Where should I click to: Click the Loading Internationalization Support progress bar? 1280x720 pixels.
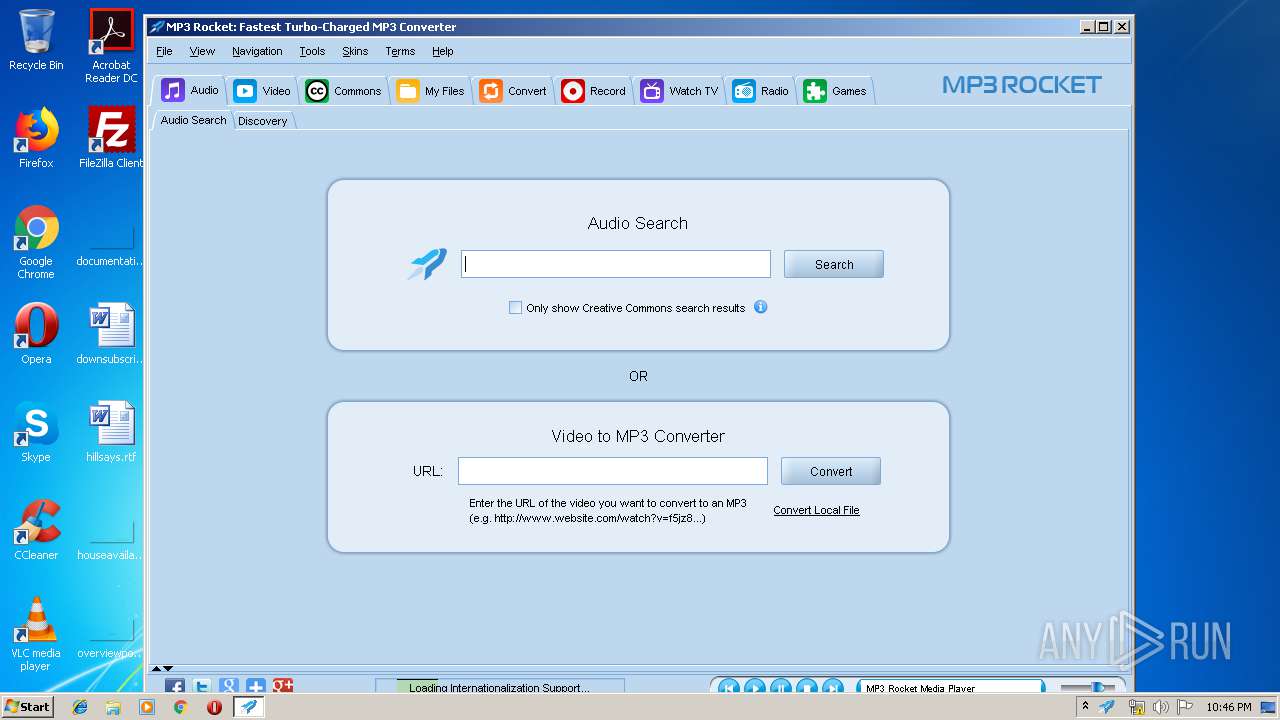(500, 687)
